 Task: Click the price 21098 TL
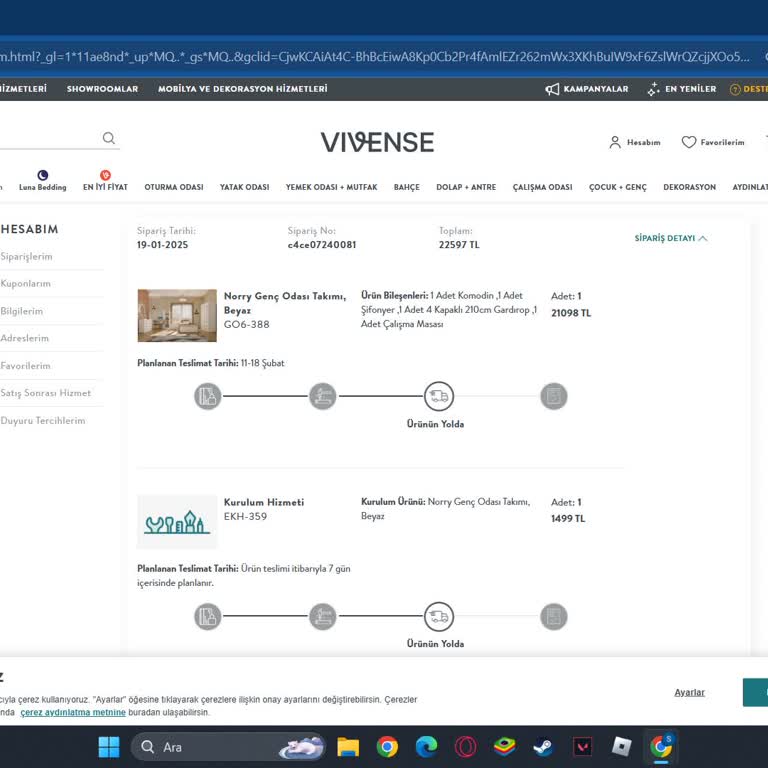pyautogui.click(x=571, y=313)
